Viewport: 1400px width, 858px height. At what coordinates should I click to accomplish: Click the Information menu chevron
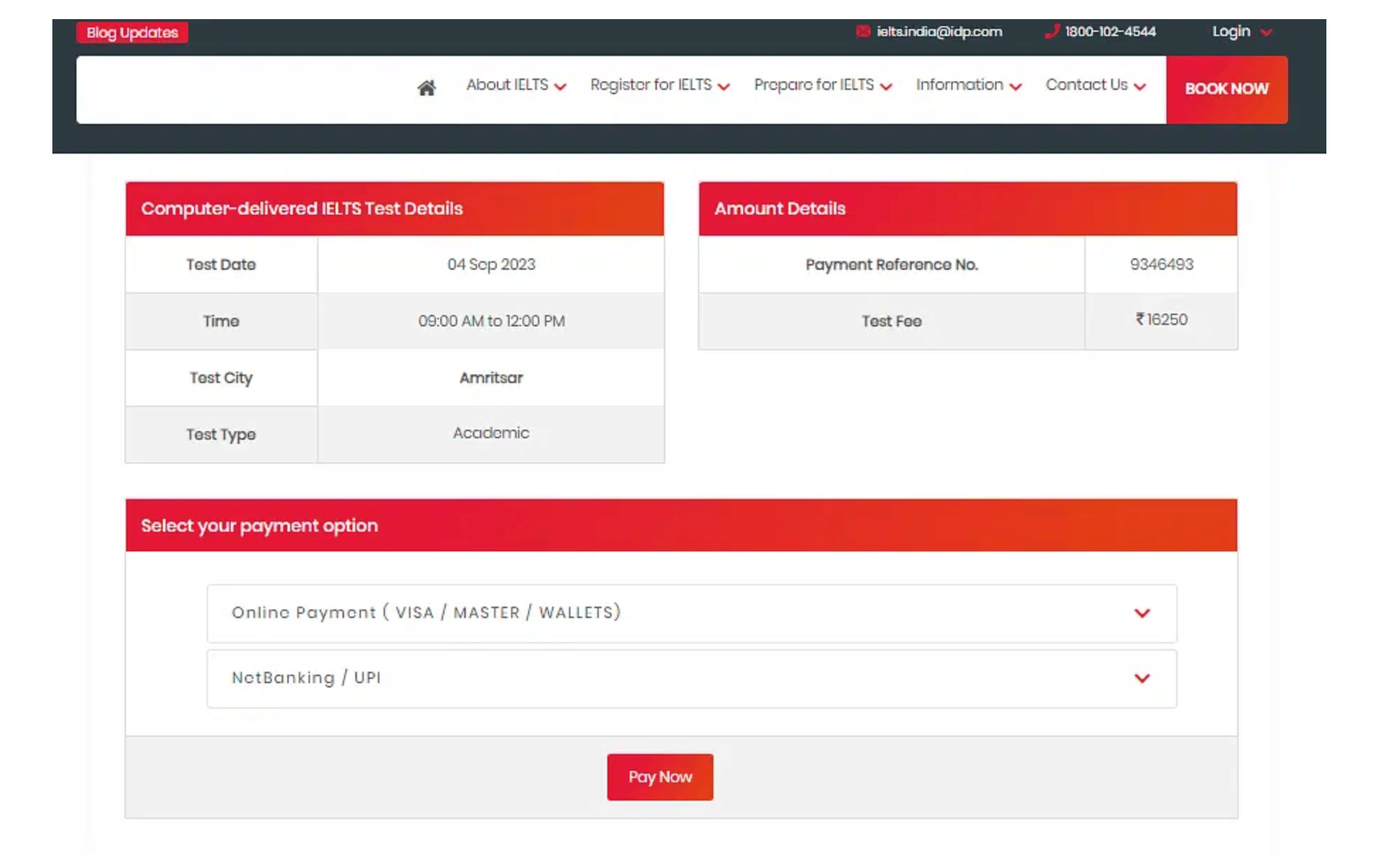(1016, 86)
